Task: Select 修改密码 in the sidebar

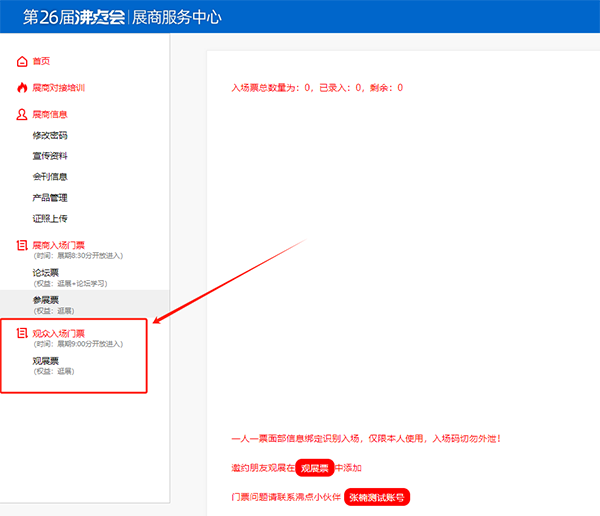Action: pyautogui.click(x=50, y=135)
